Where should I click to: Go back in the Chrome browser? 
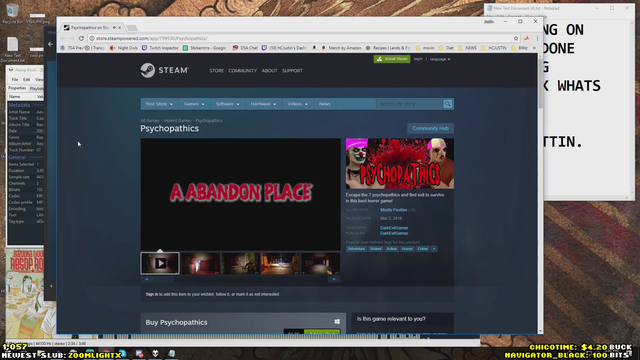(63, 38)
